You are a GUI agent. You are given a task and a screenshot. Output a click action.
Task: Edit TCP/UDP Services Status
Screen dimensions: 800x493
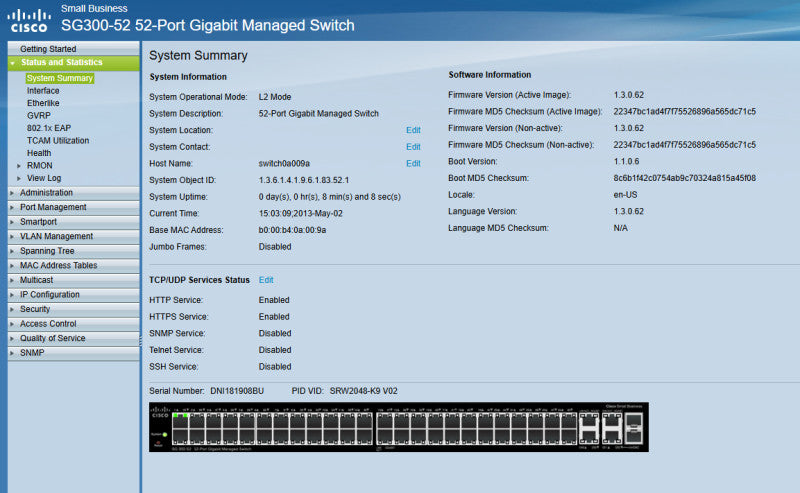click(x=266, y=280)
